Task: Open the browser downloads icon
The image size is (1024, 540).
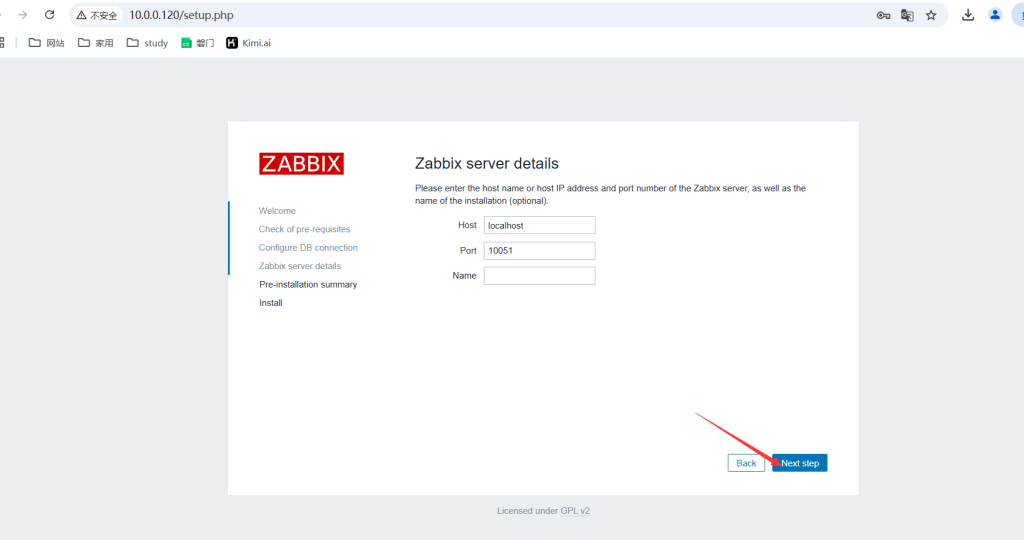Action: [x=968, y=15]
